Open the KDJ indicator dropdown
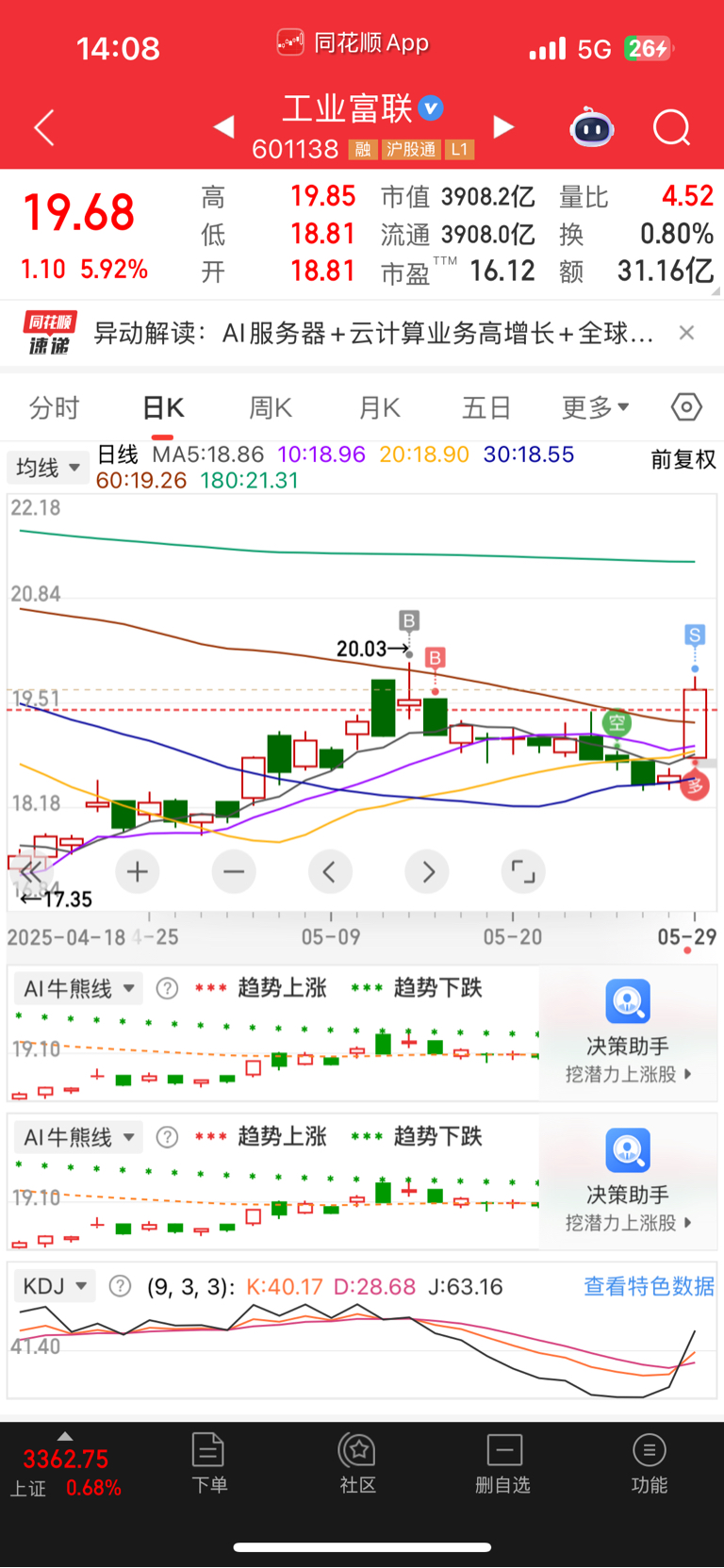Image resolution: width=724 pixels, height=1568 pixels. (55, 1286)
